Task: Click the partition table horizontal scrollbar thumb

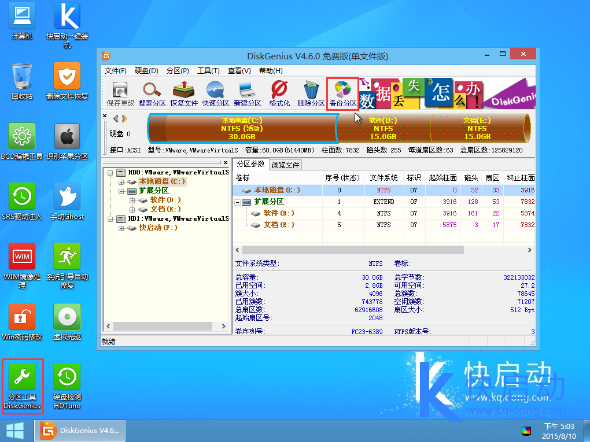Action: (x=353, y=250)
